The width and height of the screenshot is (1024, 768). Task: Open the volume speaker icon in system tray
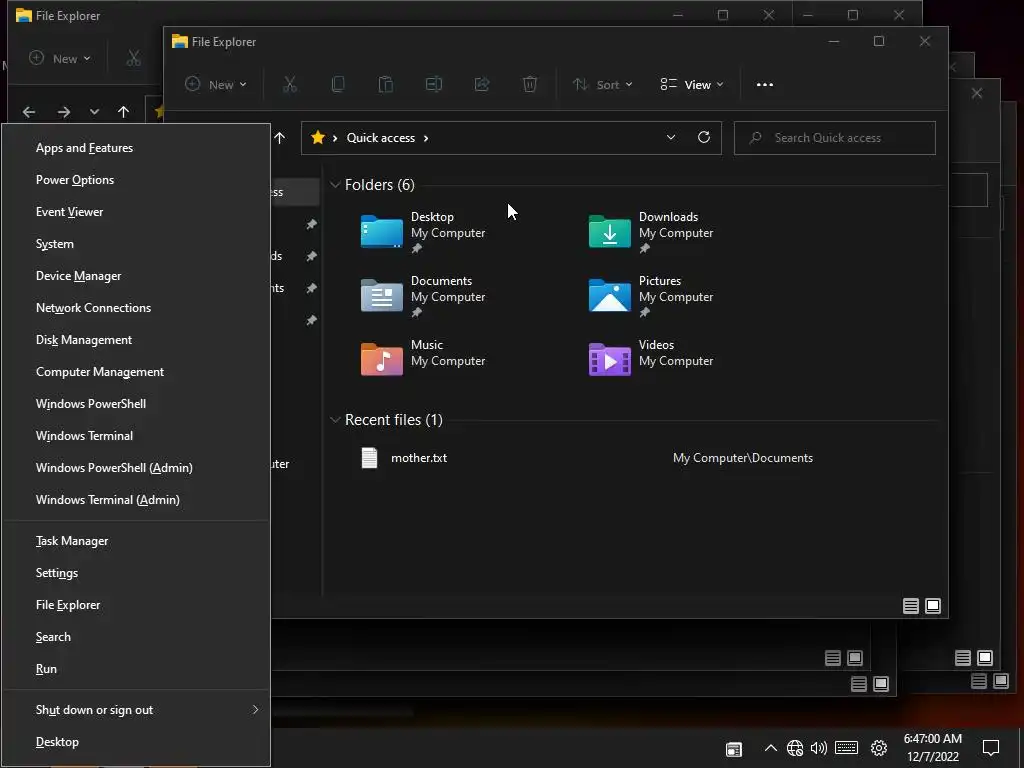818,748
